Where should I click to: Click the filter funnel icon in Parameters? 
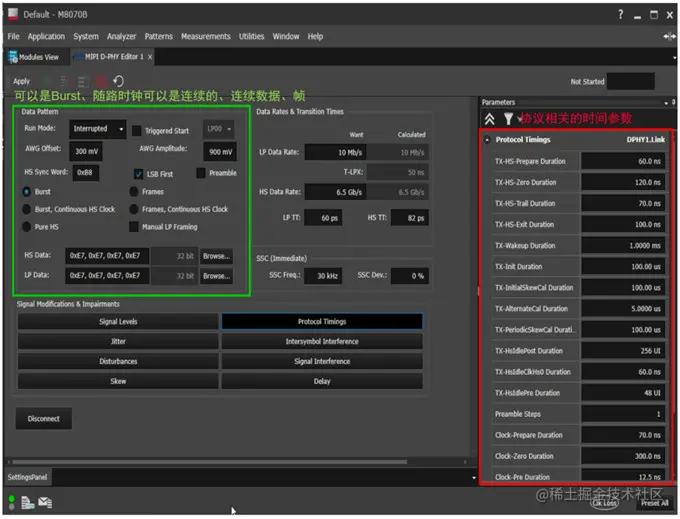click(508, 118)
